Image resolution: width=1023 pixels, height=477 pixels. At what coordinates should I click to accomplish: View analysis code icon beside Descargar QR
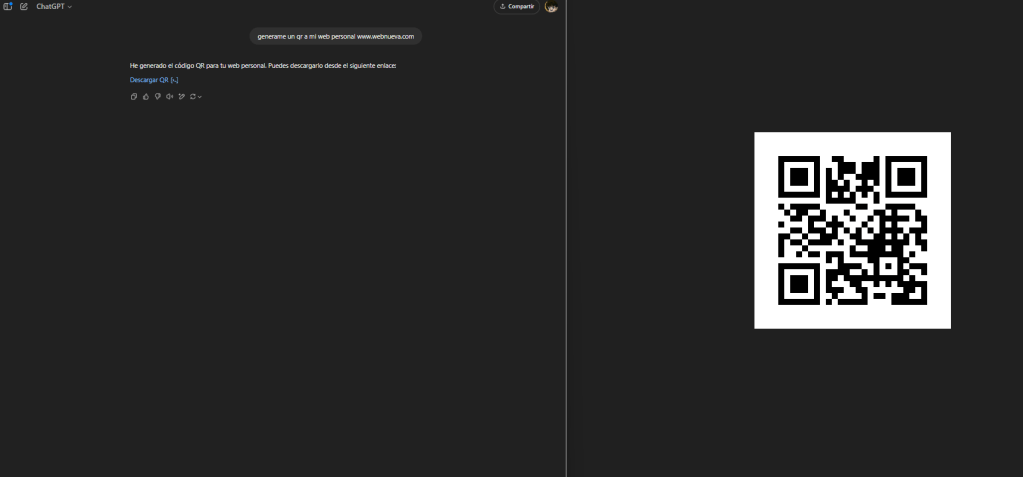click(x=175, y=80)
